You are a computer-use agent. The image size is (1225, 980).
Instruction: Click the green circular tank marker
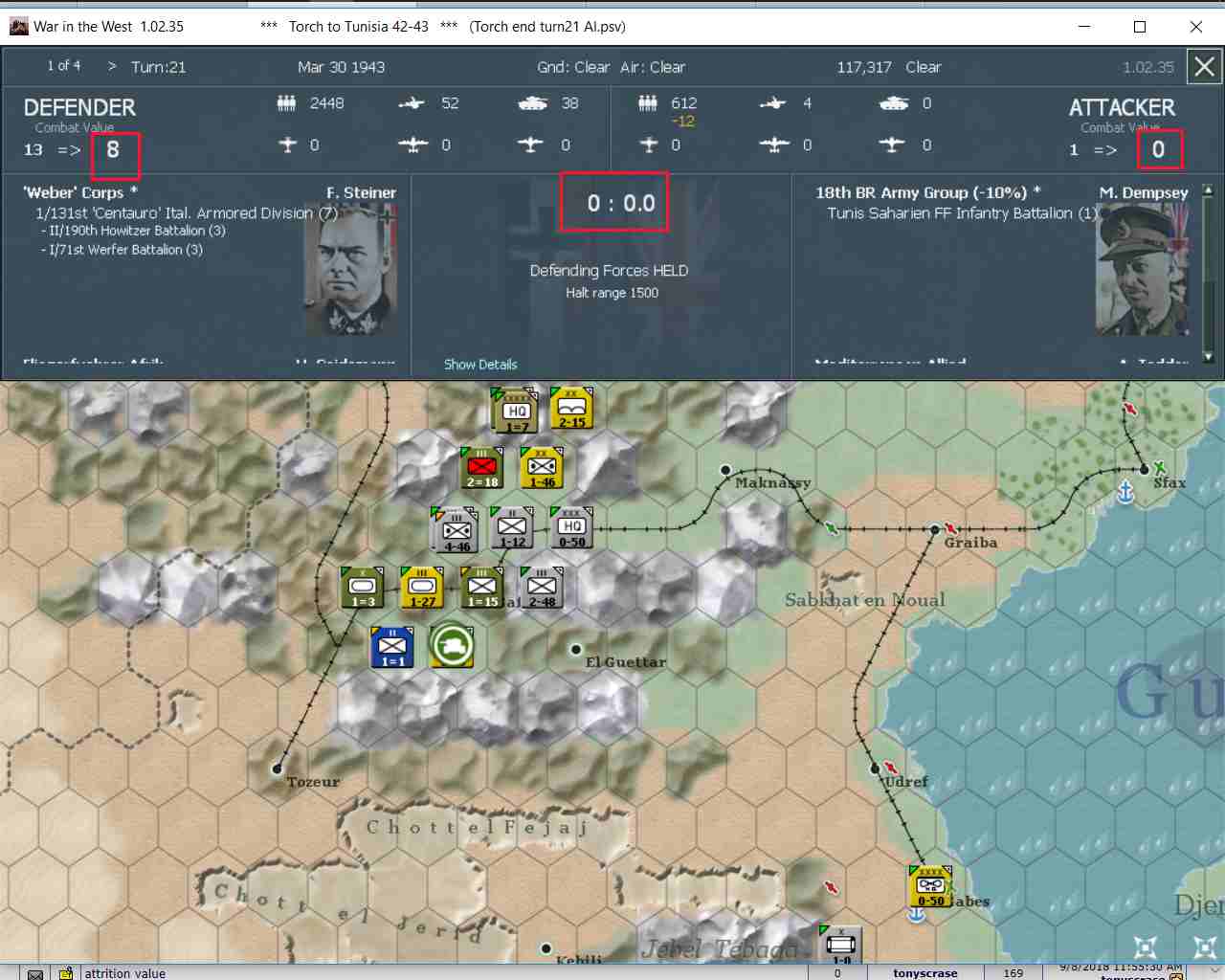(x=452, y=646)
